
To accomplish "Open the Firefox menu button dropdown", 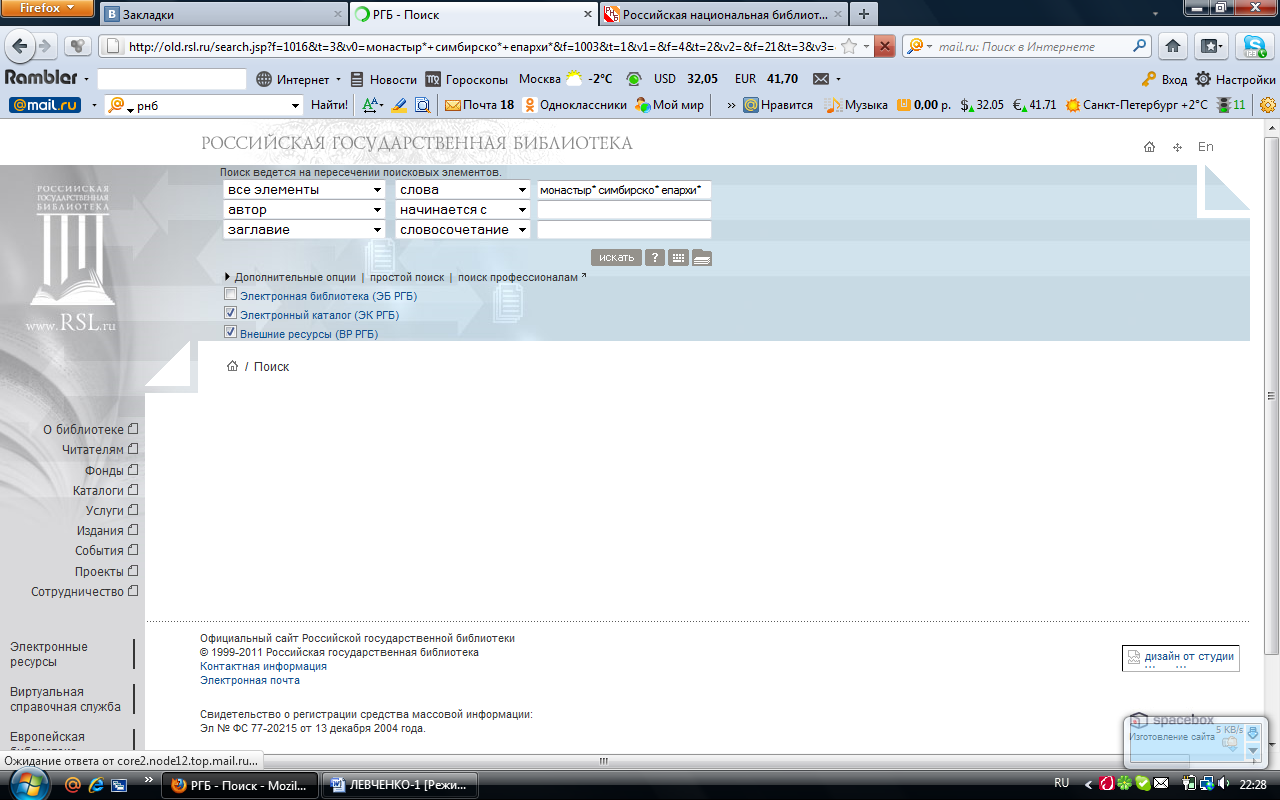I will [x=48, y=8].
